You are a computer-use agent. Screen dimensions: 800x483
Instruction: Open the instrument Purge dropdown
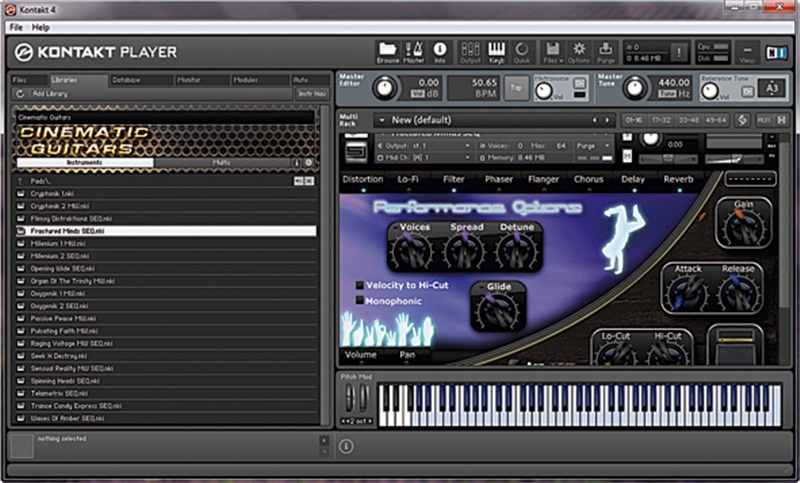pos(593,146)
